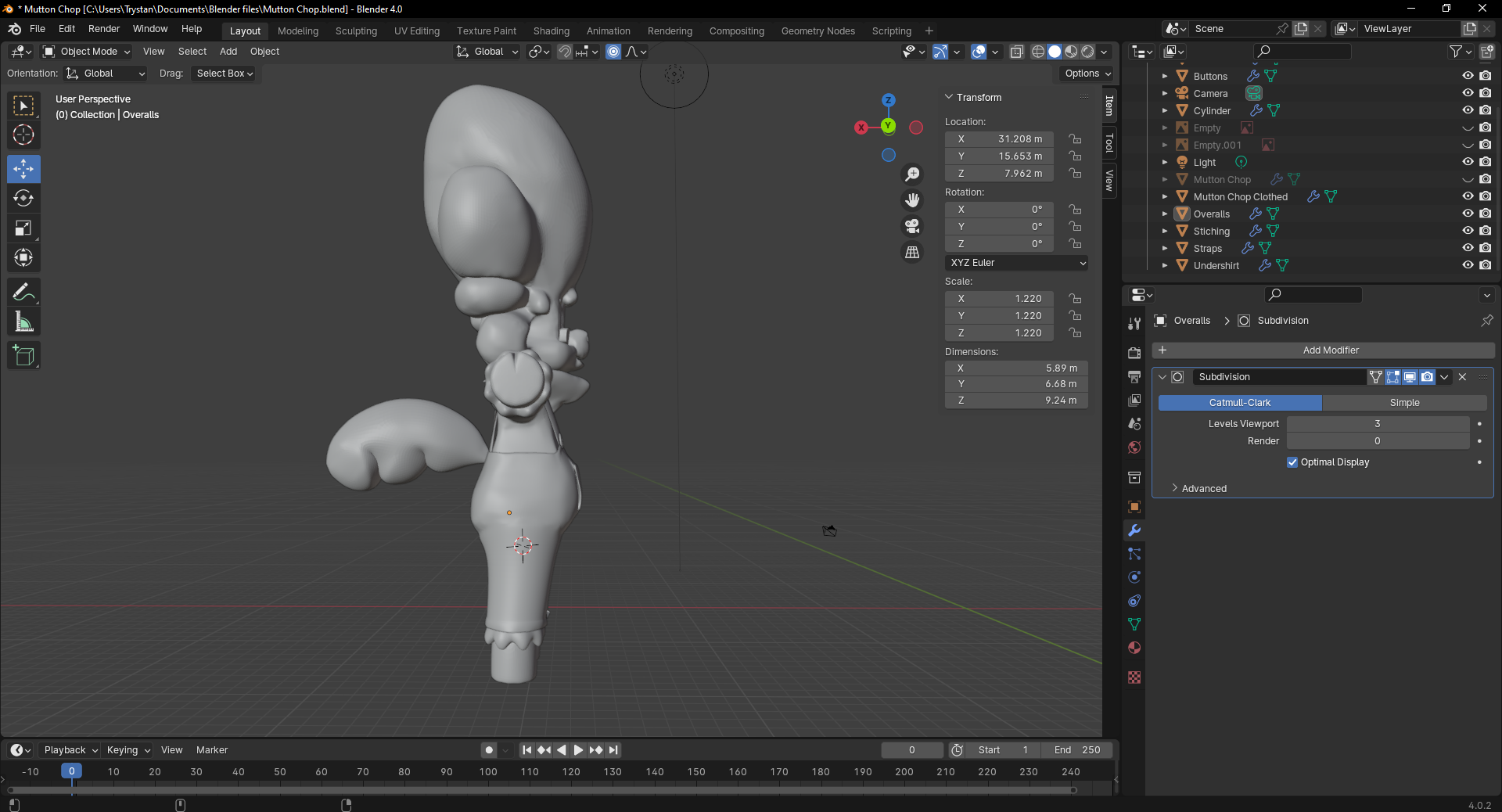The width and height of the screenshot is (1502, 812).
Task: Open the Render menu
Action: pos(104,29)
